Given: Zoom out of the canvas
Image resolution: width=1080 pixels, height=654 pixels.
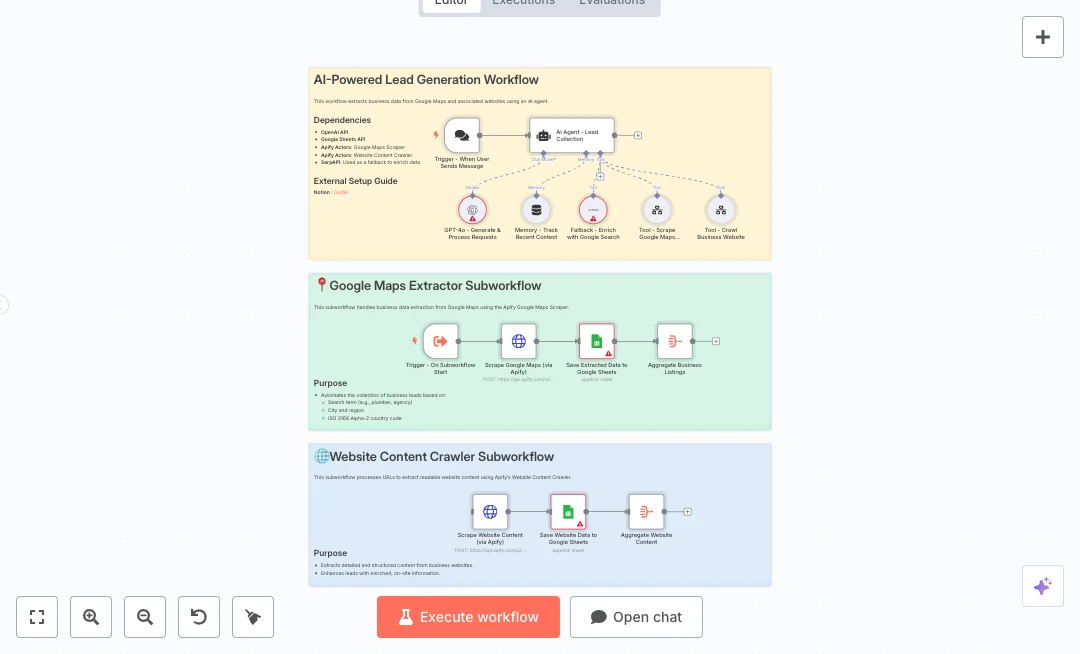Looking at the screenshot, I should point(145,617).
